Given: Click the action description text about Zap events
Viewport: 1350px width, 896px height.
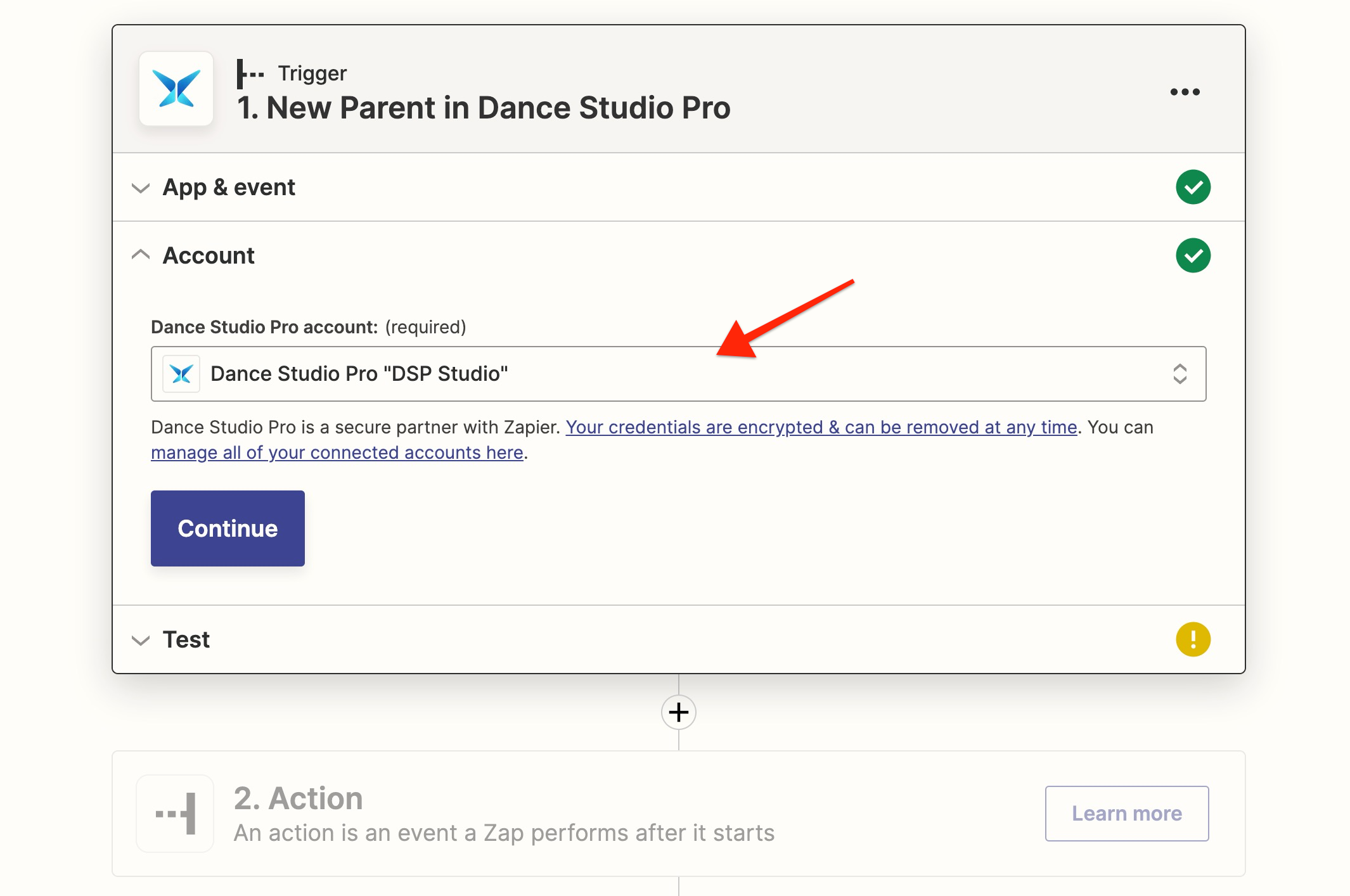Looking at the screenshot, I should 504,833.
